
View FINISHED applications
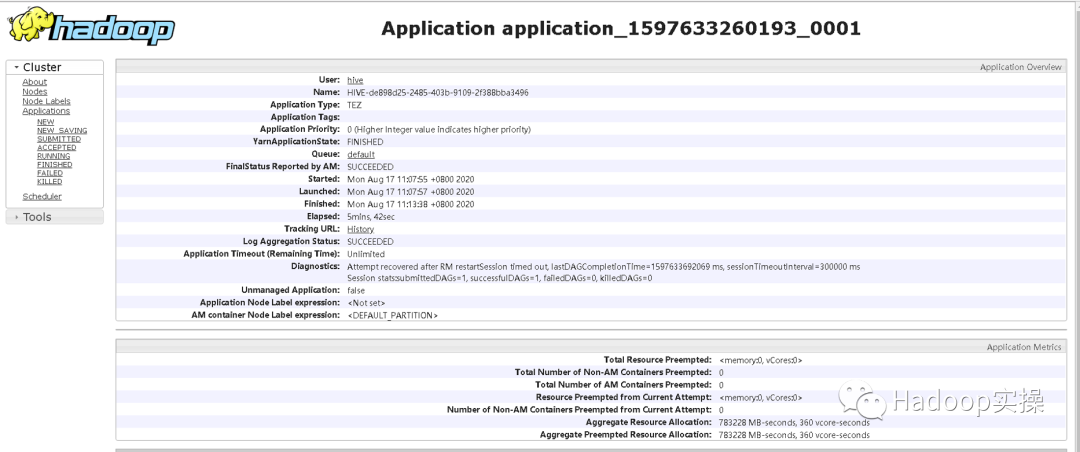pyautogui.click(x=54, y=165)
